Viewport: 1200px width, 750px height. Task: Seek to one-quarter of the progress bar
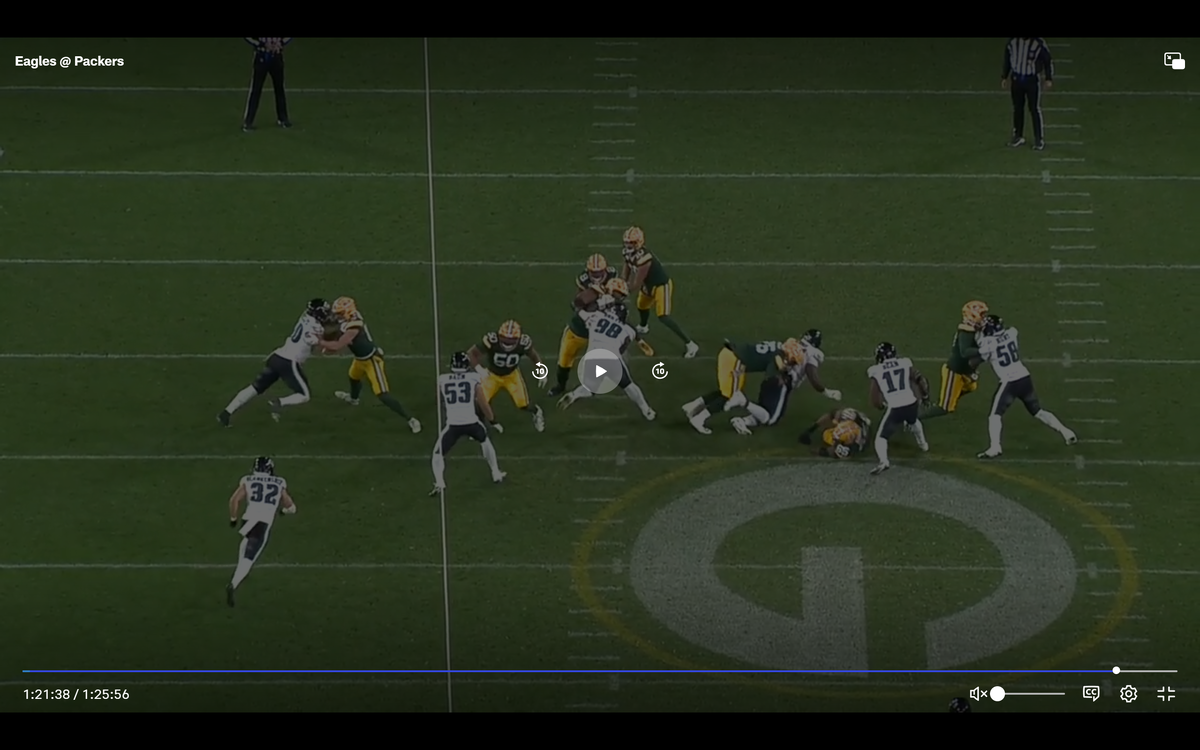[312, 671]
